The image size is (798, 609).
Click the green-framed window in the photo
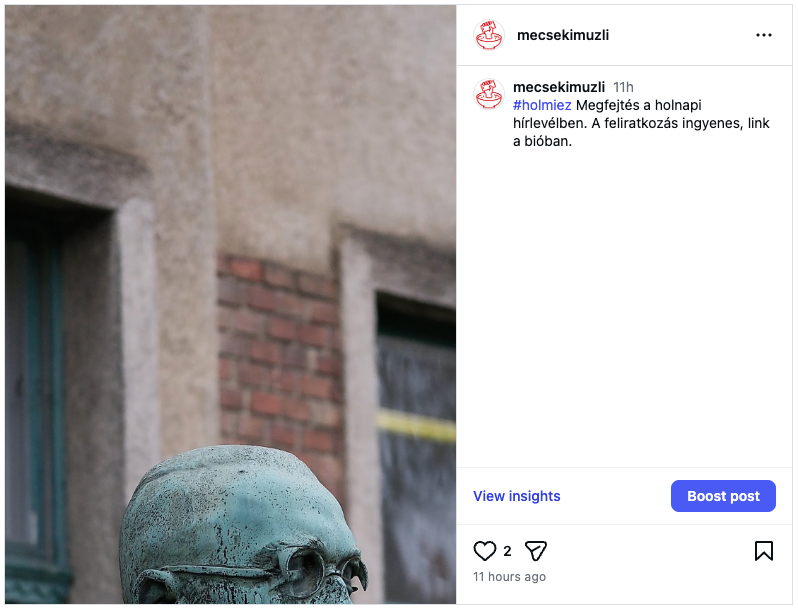[x=36, y=397]
